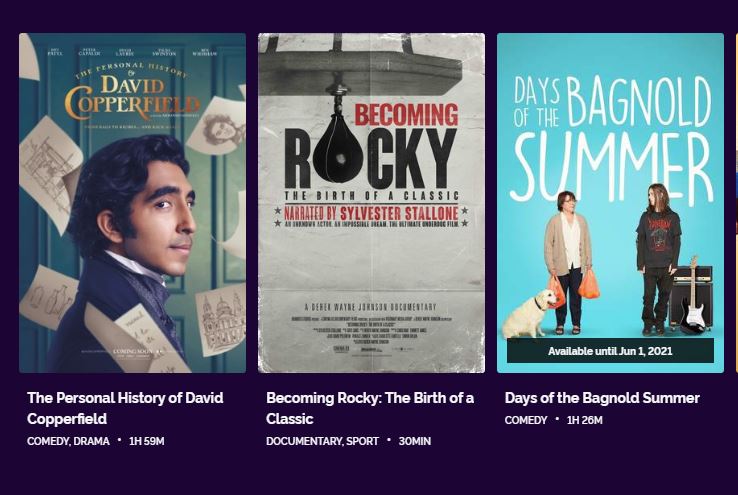
Task: Click 'Narrated by Sylvester Stallone' on the poster
Action: (x=371, y=213)
